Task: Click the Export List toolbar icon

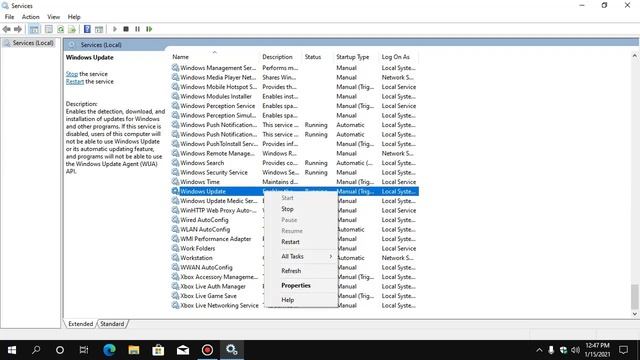Action: pos(72,29)
